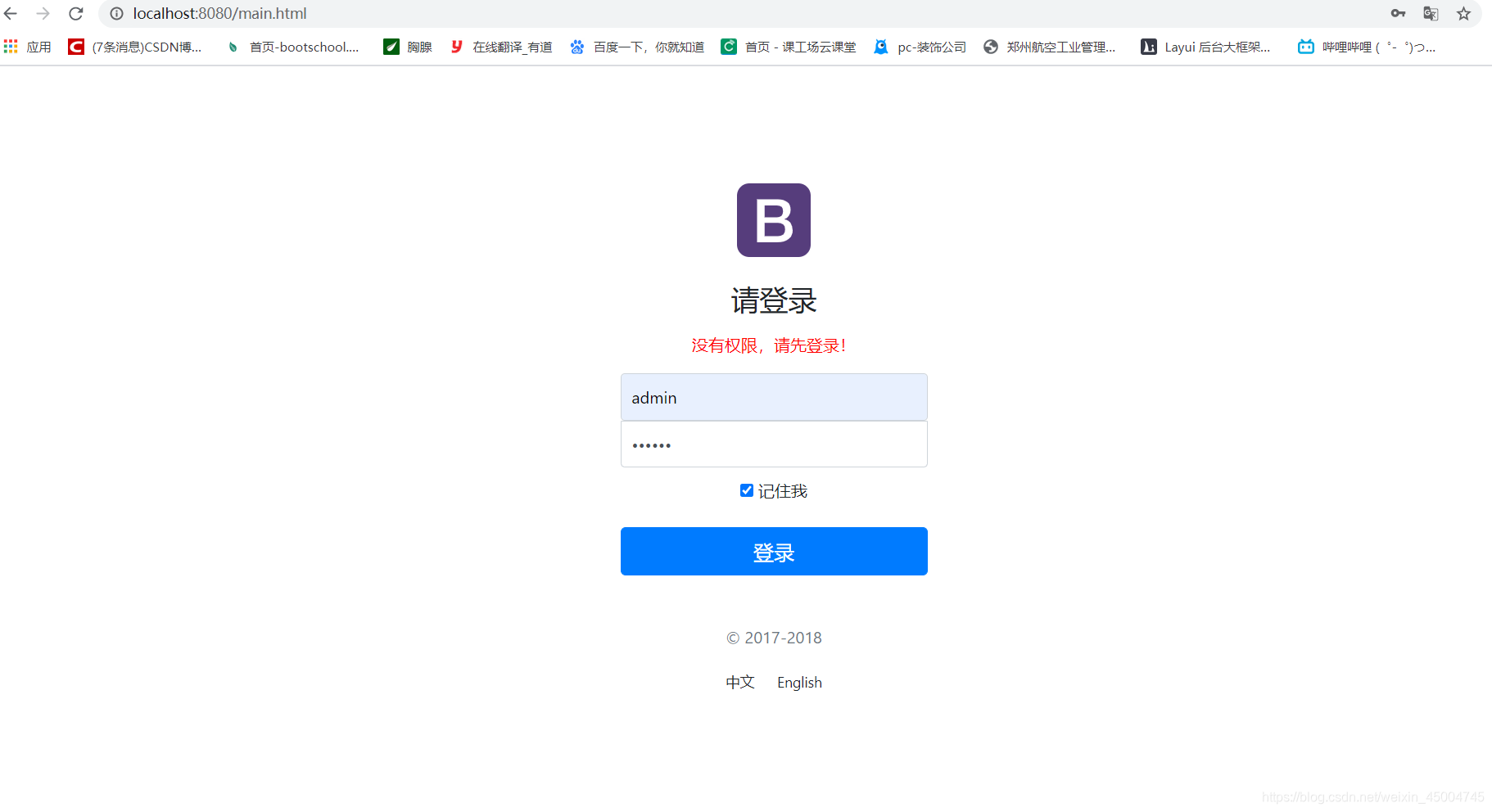This screenshot has width=1492, height=812.
Task: Click the purple B logo icon
Action: point(773,219)
